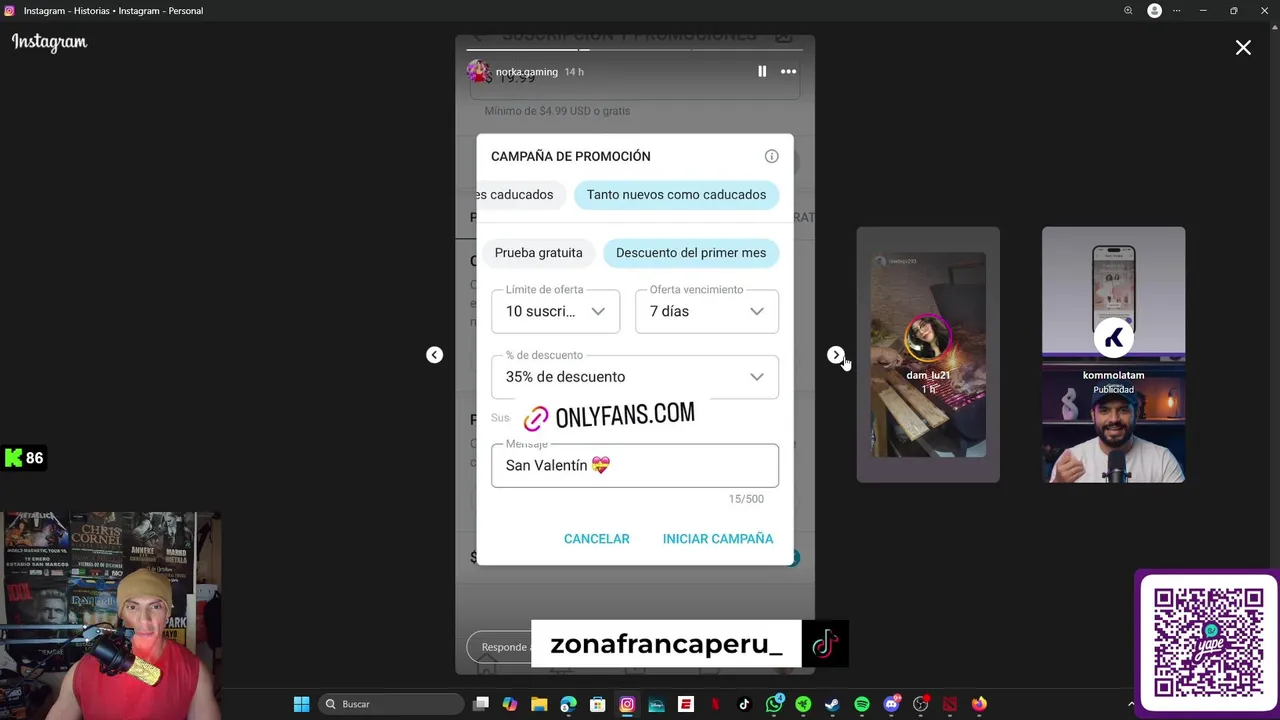Screen dimensions: 1280x720
Task: Open the Límite de oferta dropdown
Action: (555, 311)
